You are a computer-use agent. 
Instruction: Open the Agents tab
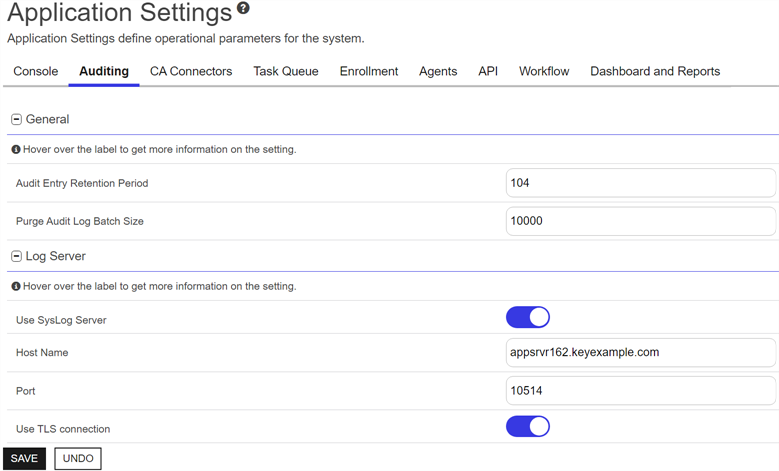438,71
